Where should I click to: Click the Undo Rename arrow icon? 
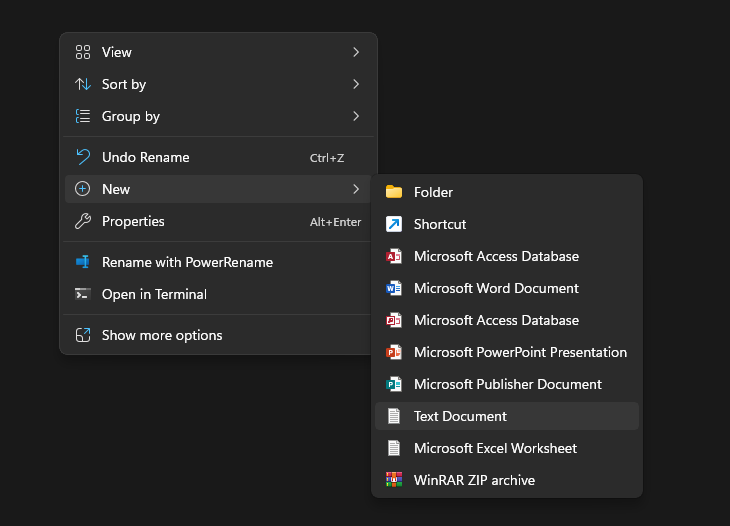(x=83, y=157)
